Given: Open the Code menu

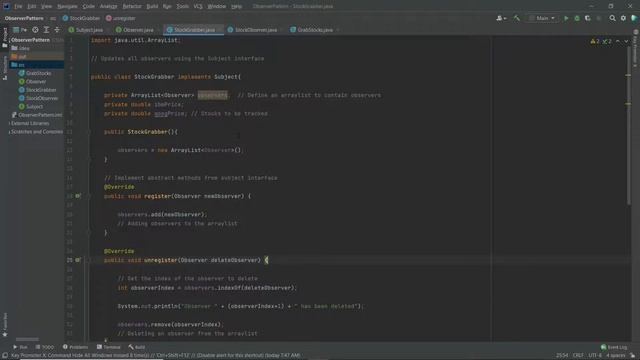Looking at the screenshot, I should (x=88, y=6).
